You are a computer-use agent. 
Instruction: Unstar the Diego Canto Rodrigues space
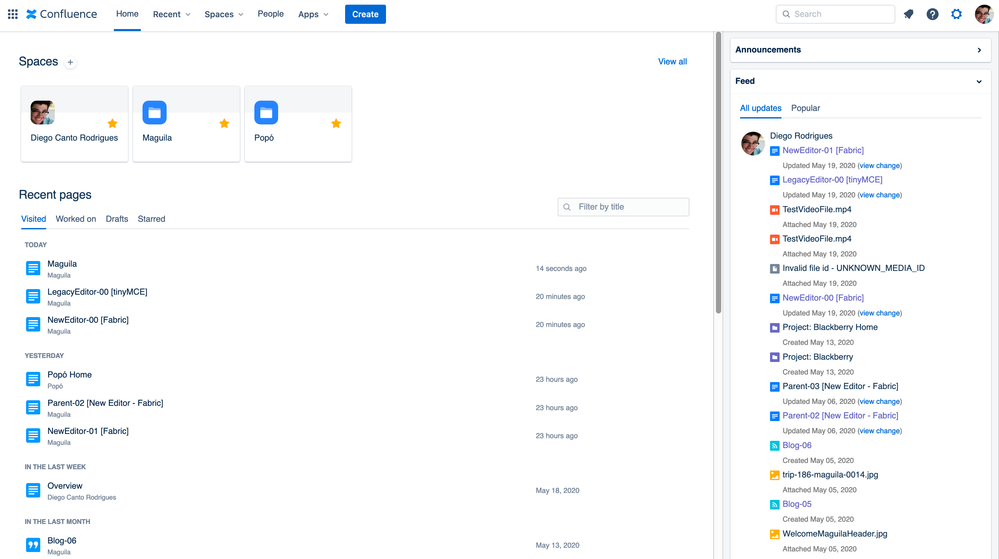tap(112, 123)
